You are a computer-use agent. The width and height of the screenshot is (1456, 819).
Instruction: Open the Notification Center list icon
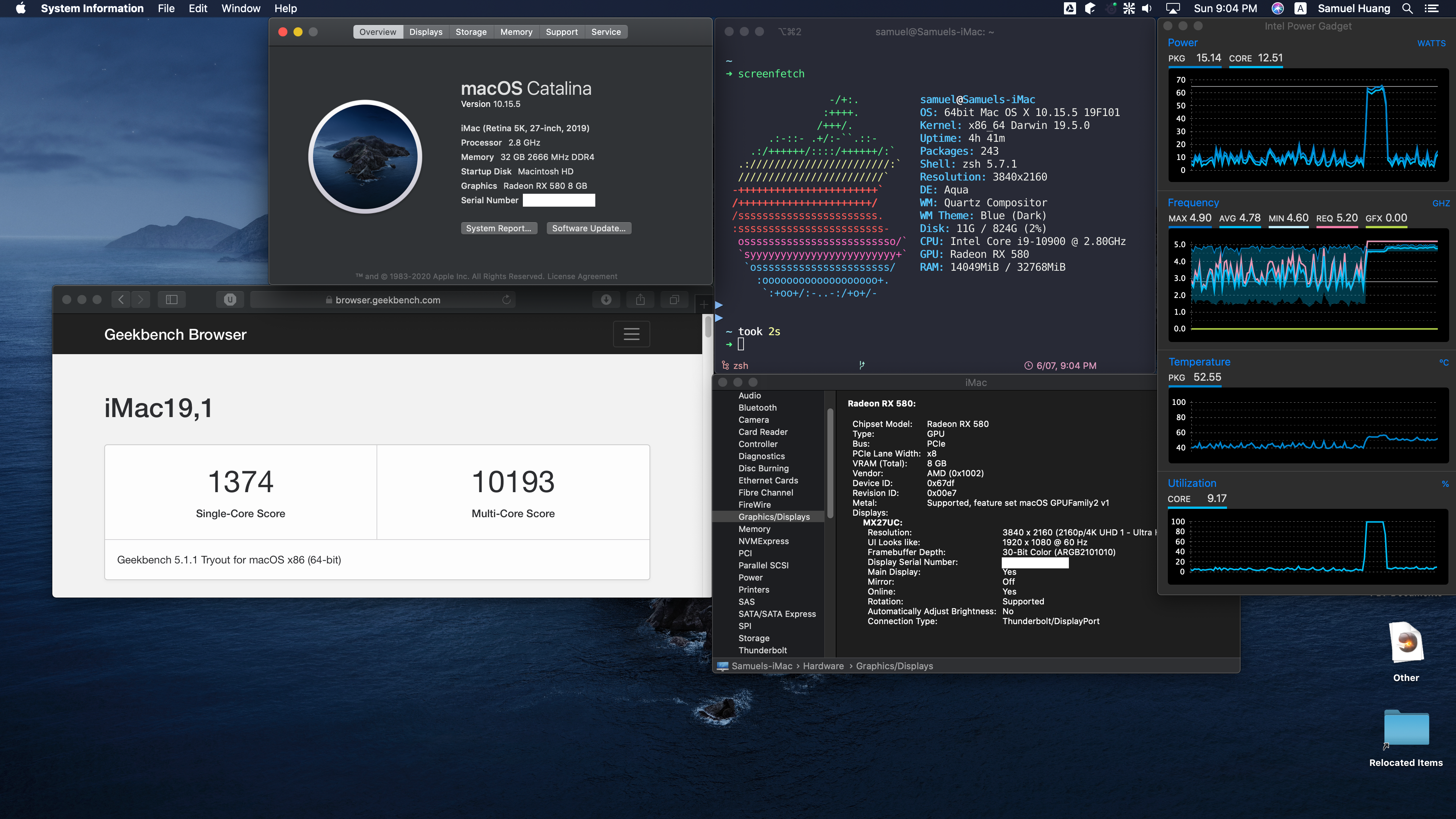pyautogui.click(x=1431, y=8)
